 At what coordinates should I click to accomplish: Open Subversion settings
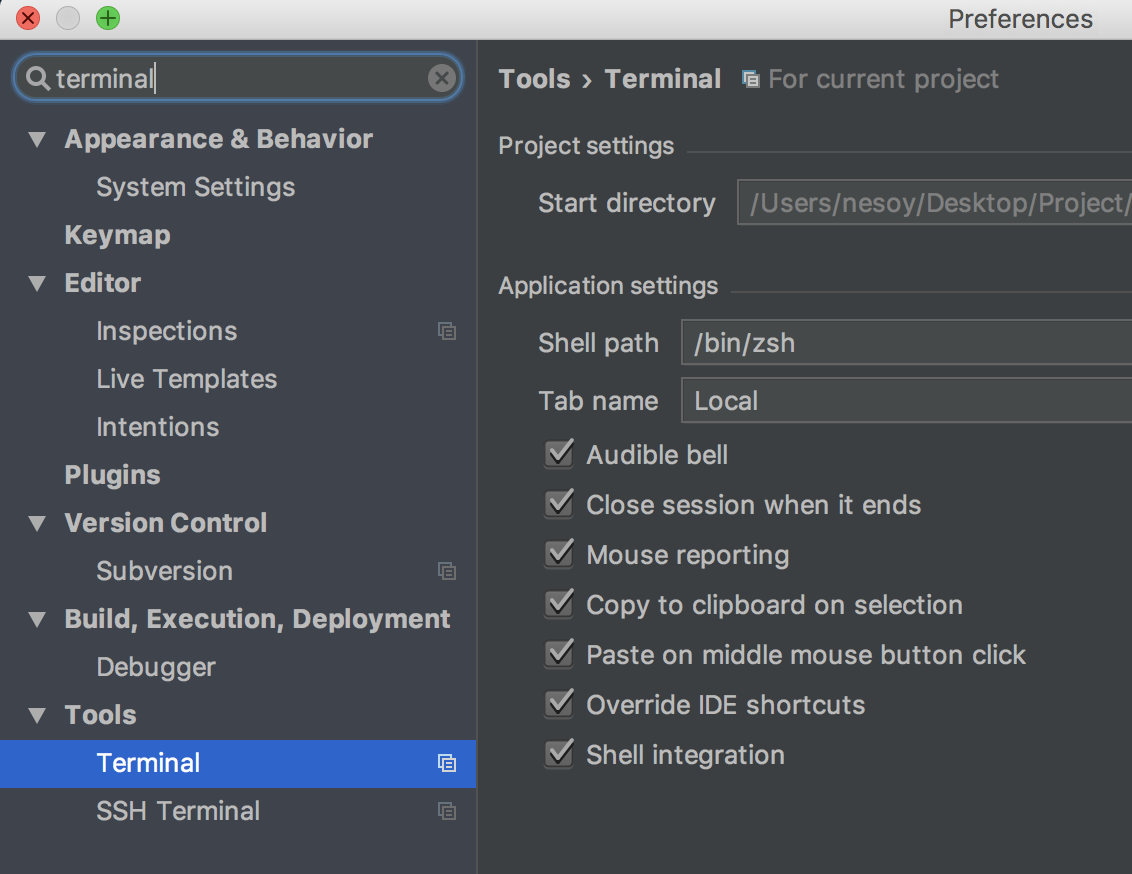[x=165, y=571]
